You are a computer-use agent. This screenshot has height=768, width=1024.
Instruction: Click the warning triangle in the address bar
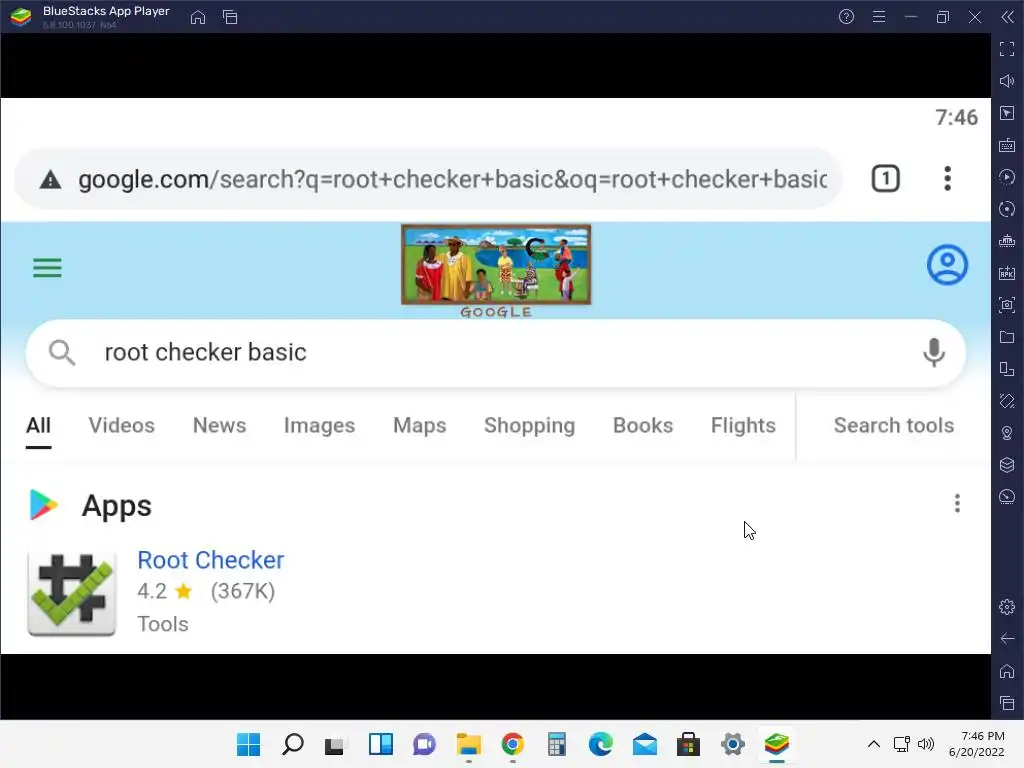click(x=50, y=179)
